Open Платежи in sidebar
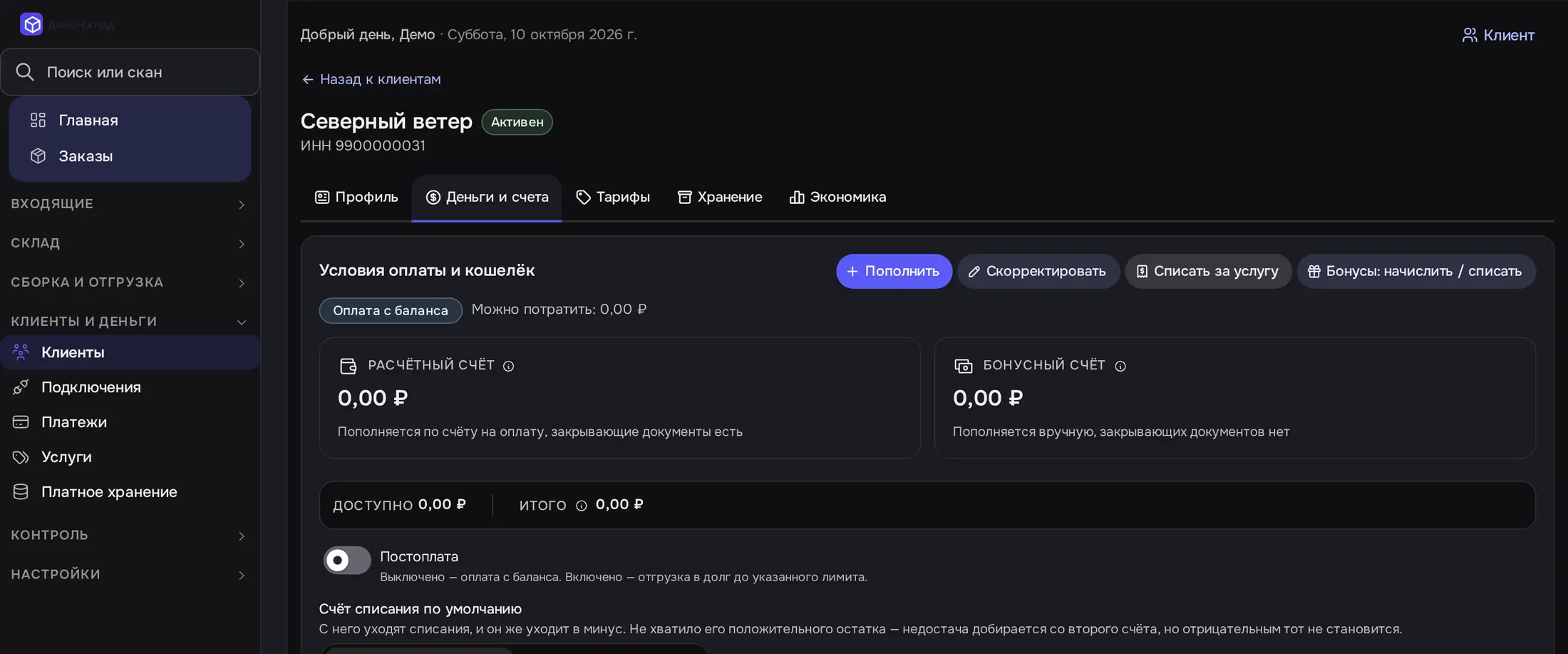The height and width of the screenshot is (654, 1568). pyautogui.click(x=130, y=422)
